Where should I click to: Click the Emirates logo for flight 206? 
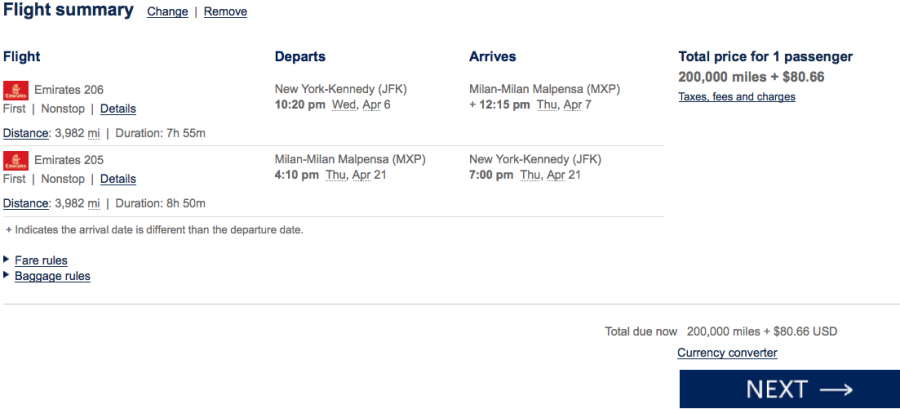(x=15, y=89)
